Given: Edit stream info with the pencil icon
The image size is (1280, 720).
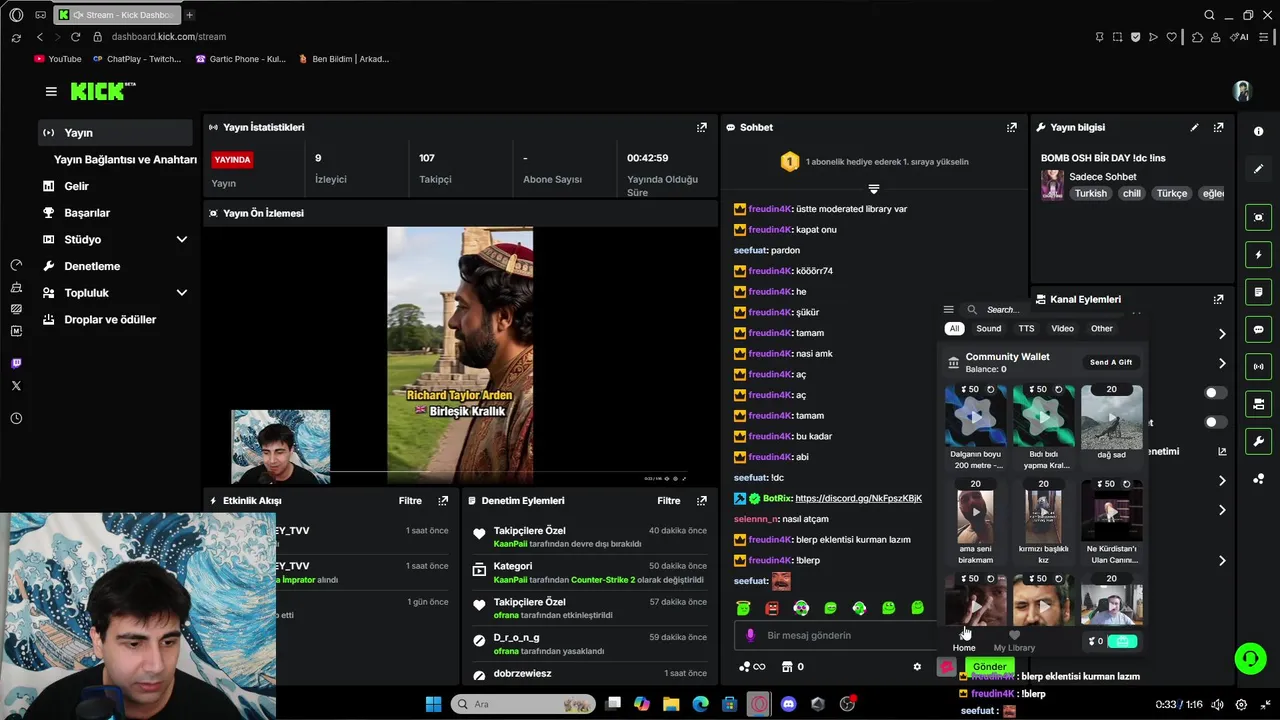Looking at the screenshot, I should [1194, 127].
